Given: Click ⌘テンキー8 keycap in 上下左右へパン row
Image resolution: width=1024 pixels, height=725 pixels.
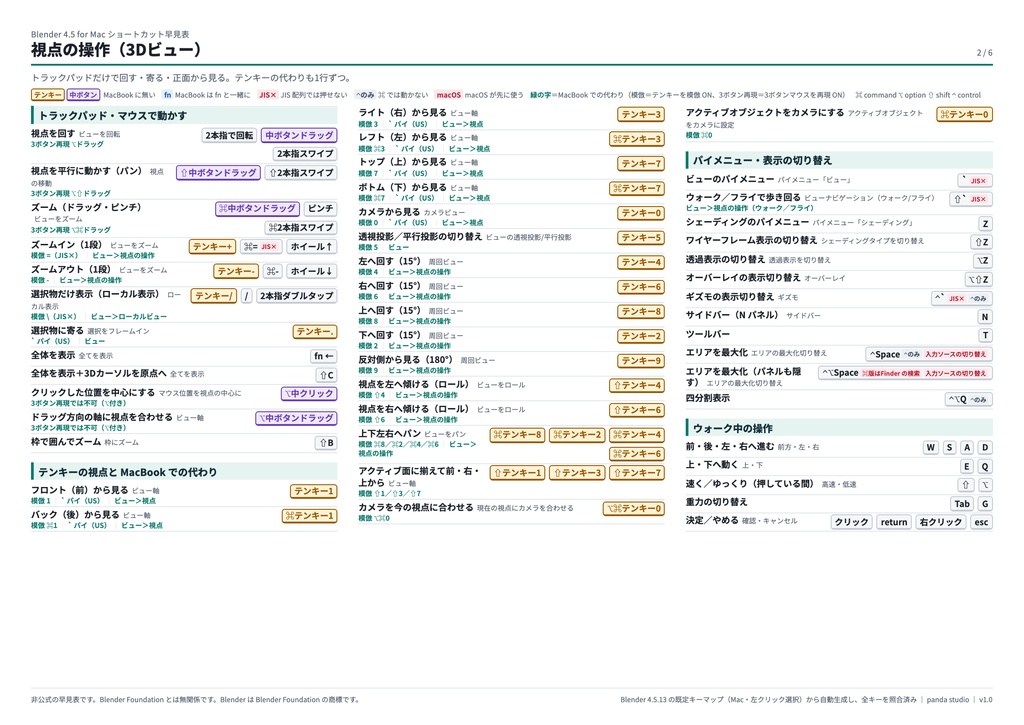Looking at the screenshot, I should click(x=517, y=434).
